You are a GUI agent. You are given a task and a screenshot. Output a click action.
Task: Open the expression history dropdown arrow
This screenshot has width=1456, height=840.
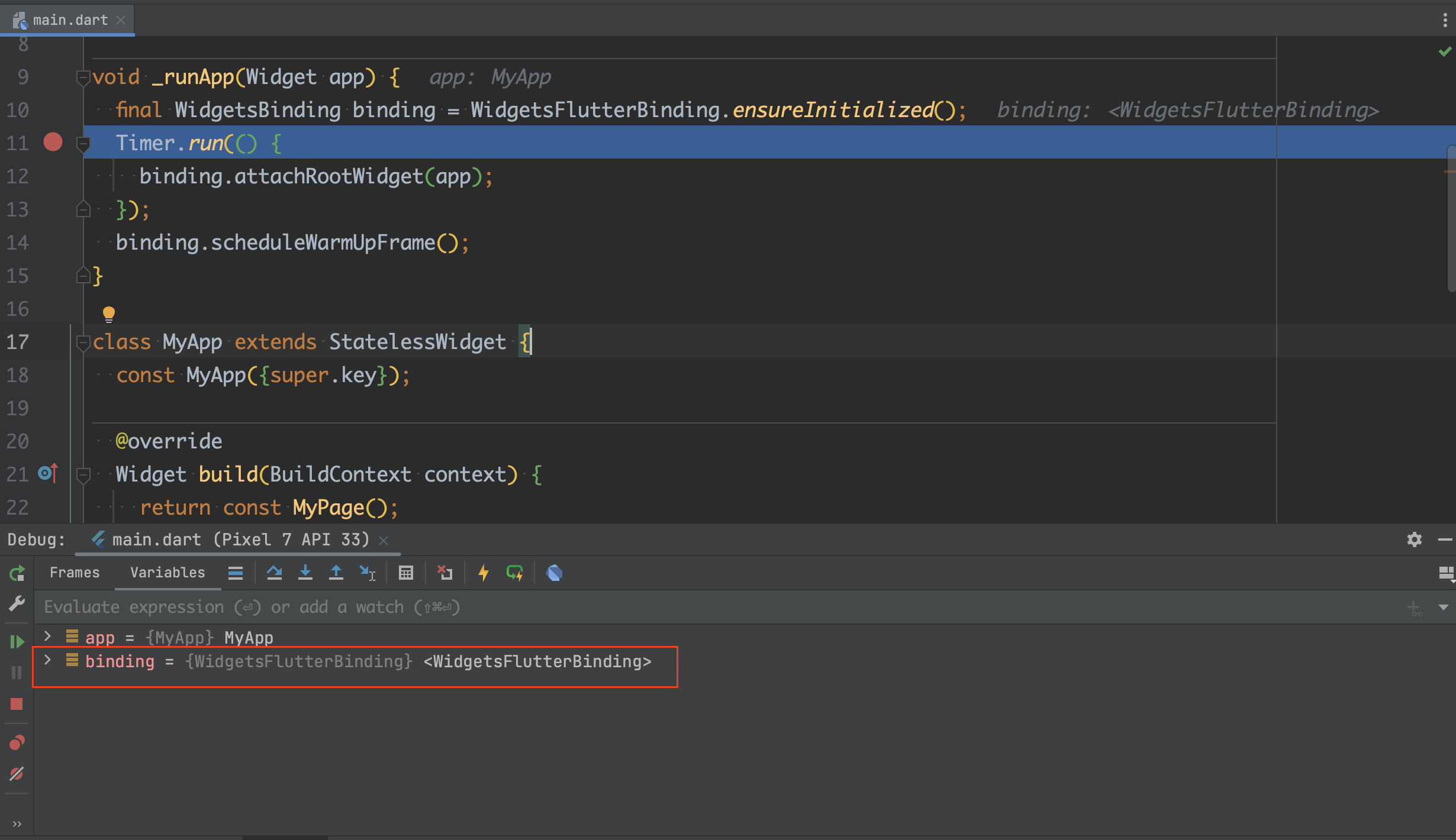click(x=1444, y=608)
